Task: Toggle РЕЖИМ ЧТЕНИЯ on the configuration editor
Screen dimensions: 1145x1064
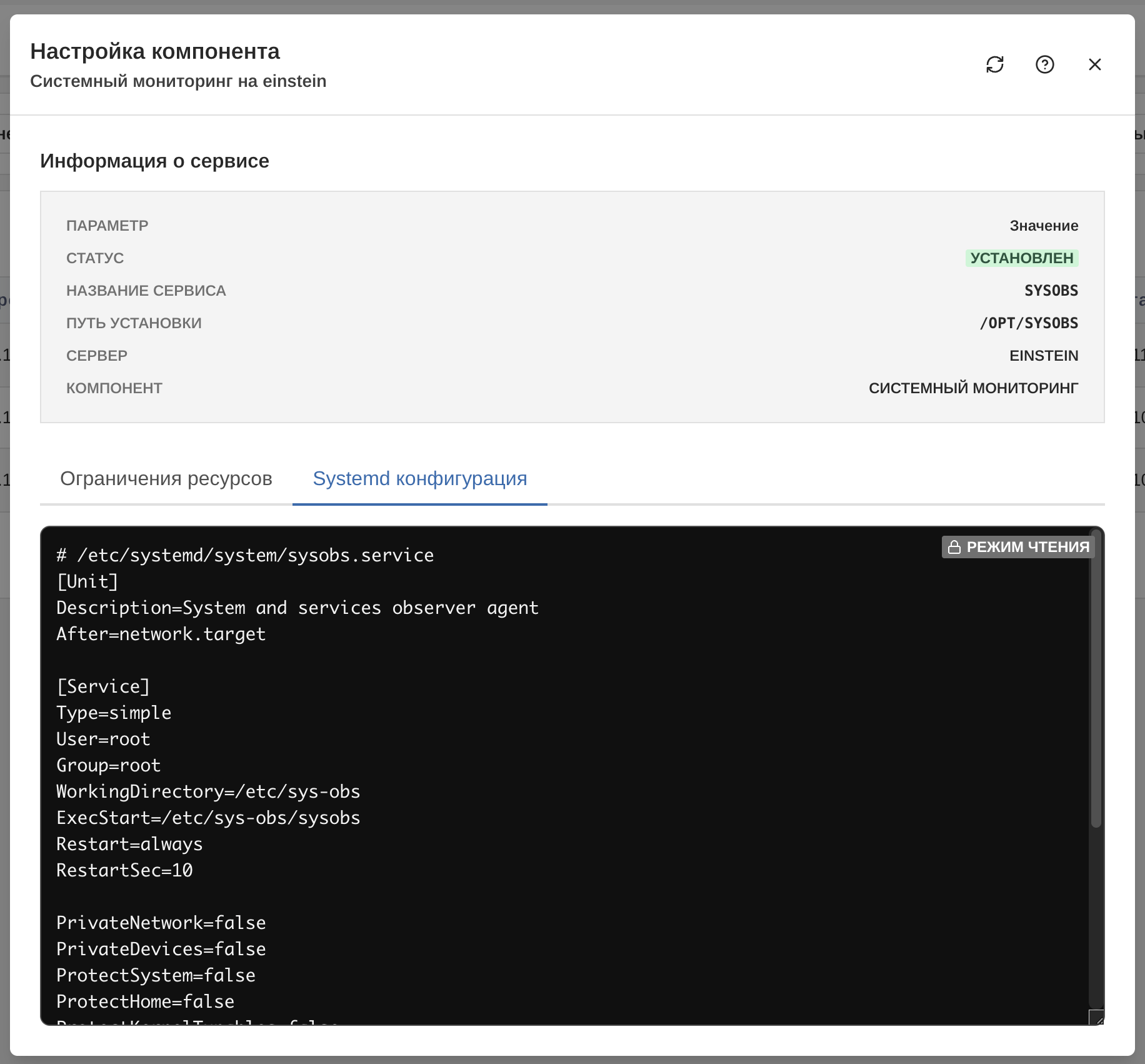Action: click(1017, 546)
